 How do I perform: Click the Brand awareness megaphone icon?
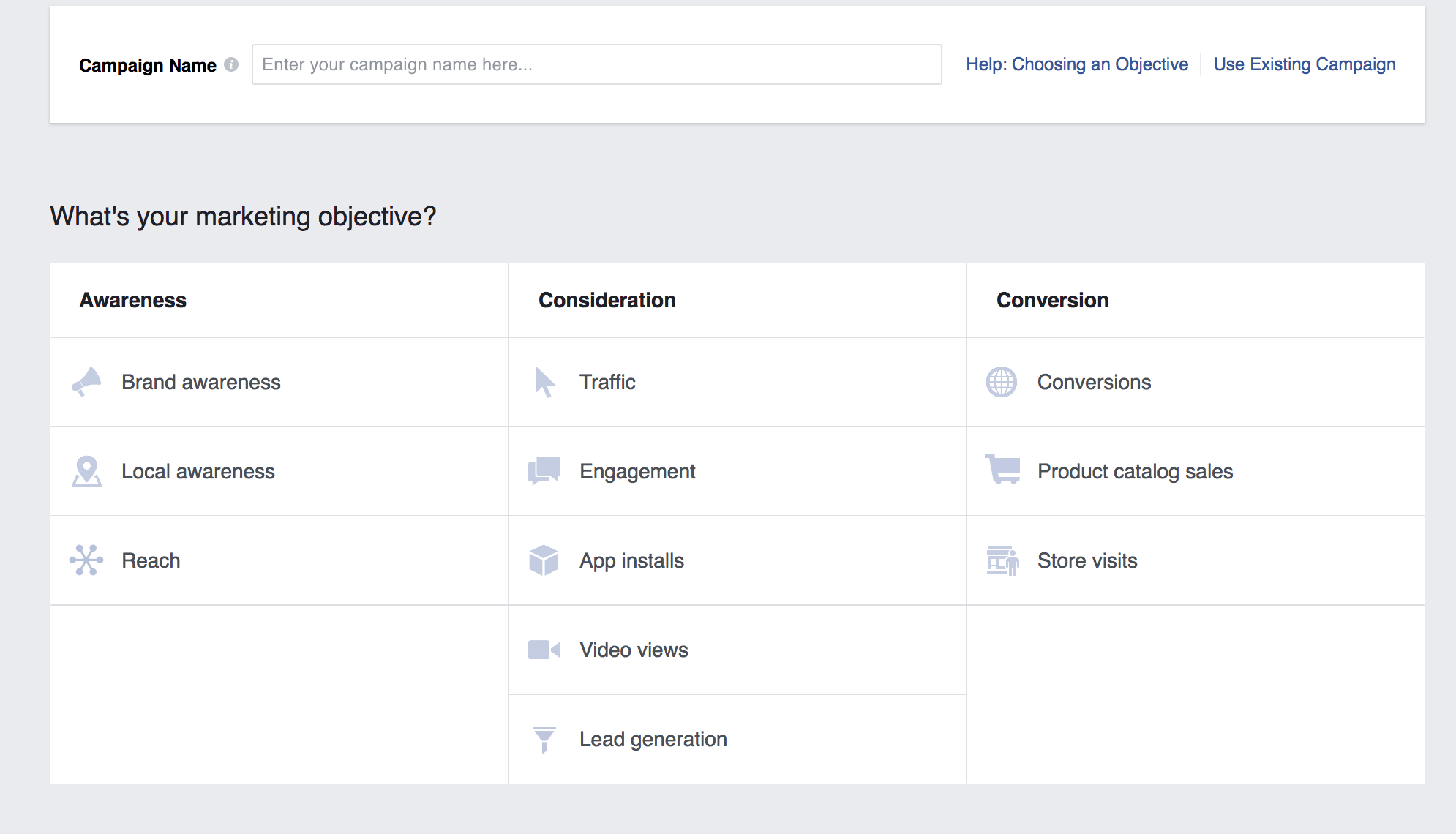tap(86, 382)
